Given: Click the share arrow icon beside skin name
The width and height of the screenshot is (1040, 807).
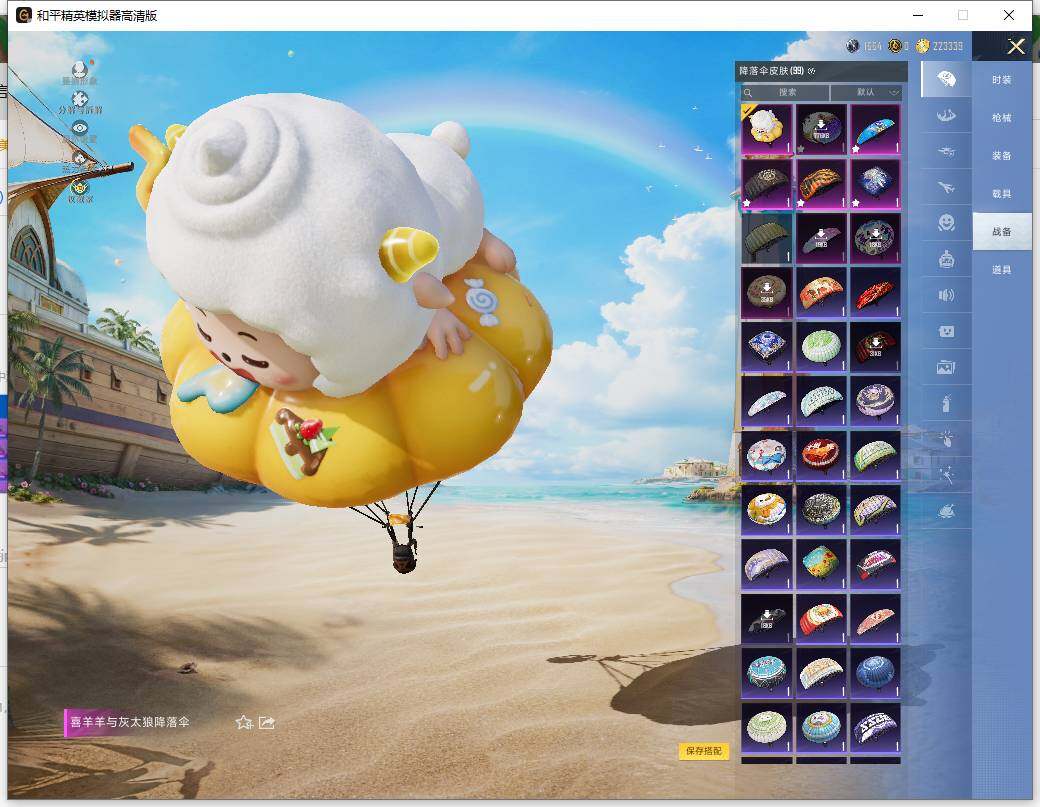Looking at the screenshot, I should click(x=267, y=722).
